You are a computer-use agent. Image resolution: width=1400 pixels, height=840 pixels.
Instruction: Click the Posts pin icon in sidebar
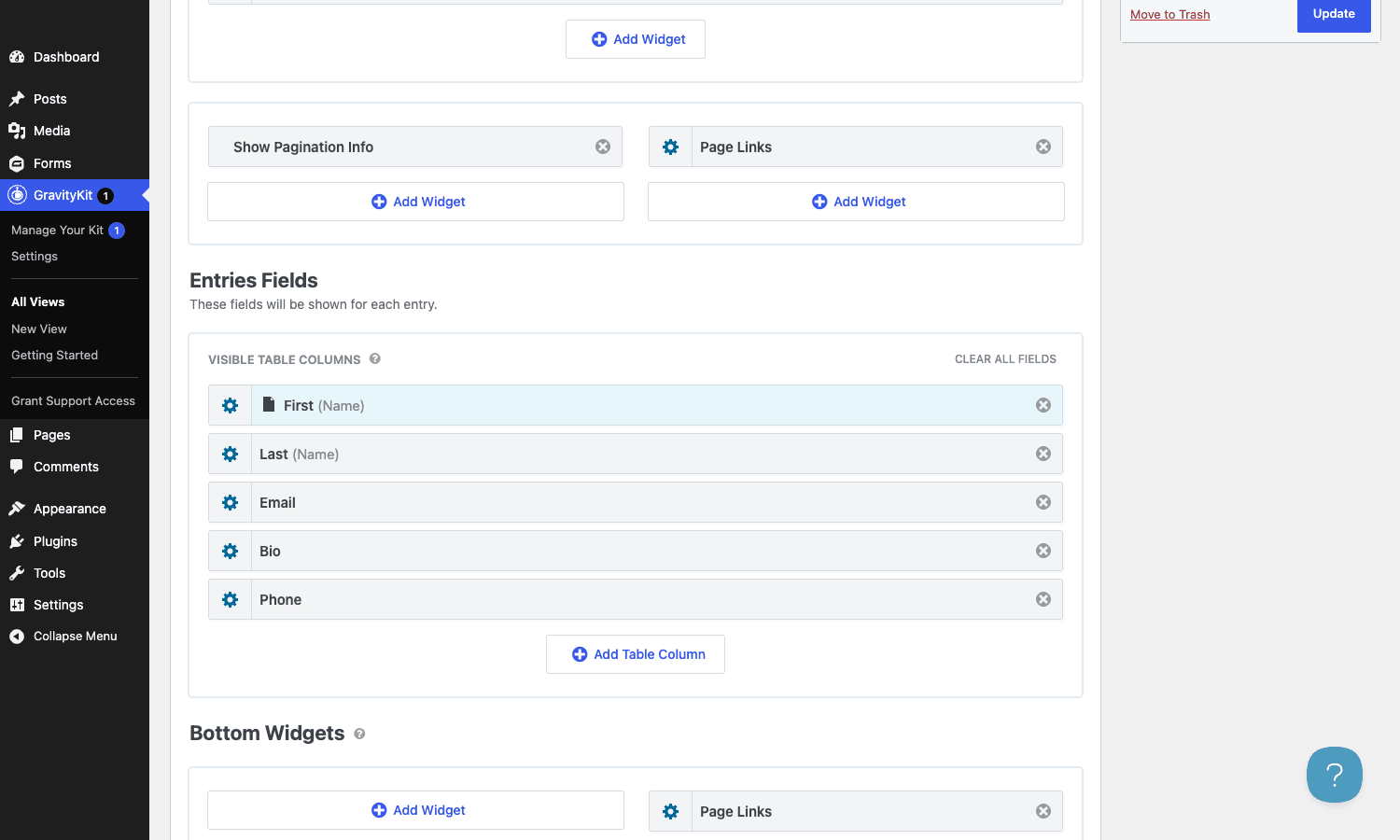pyautogui.click(x=17, y=99)
